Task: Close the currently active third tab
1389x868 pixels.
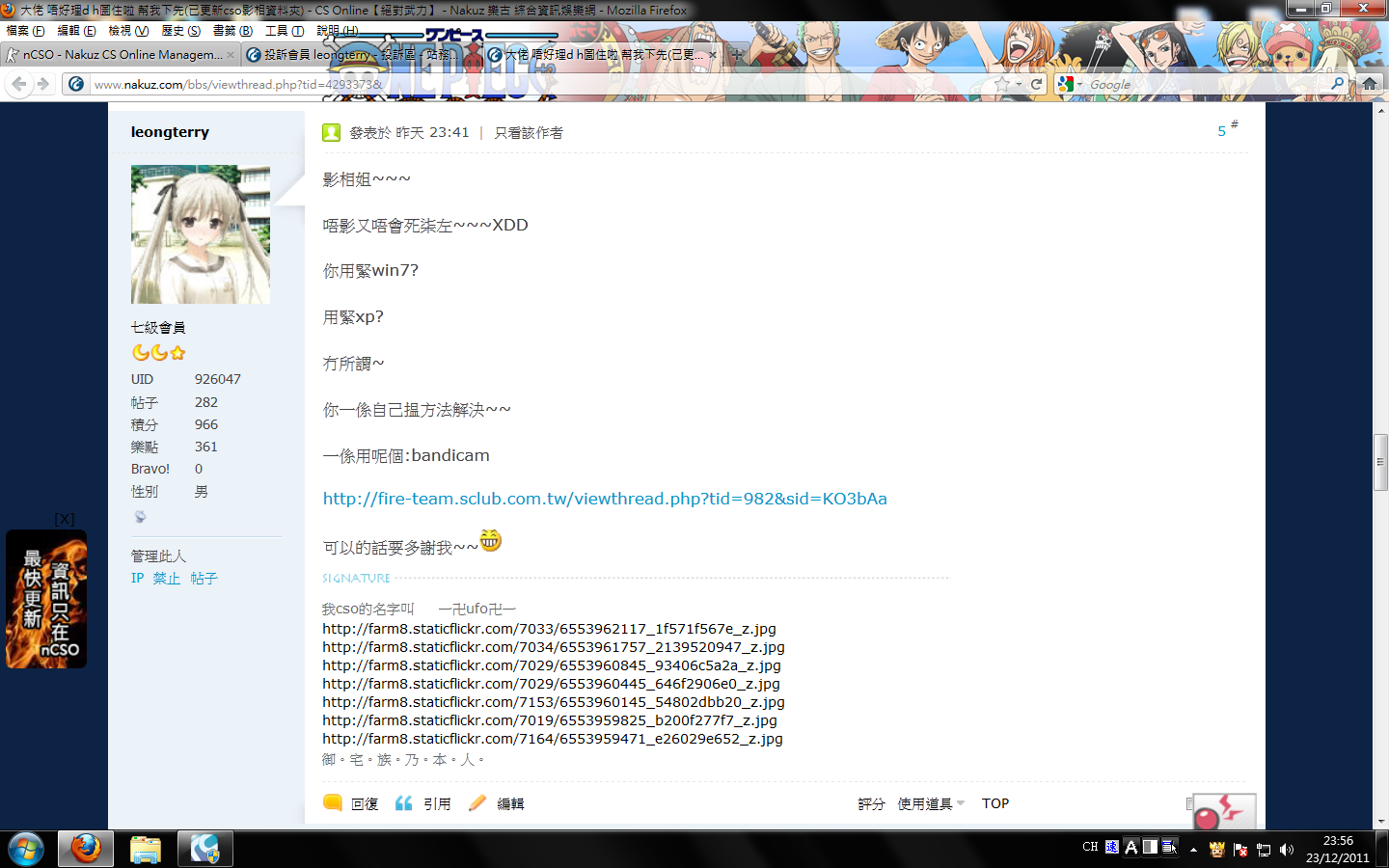Action: click(713, 55)
